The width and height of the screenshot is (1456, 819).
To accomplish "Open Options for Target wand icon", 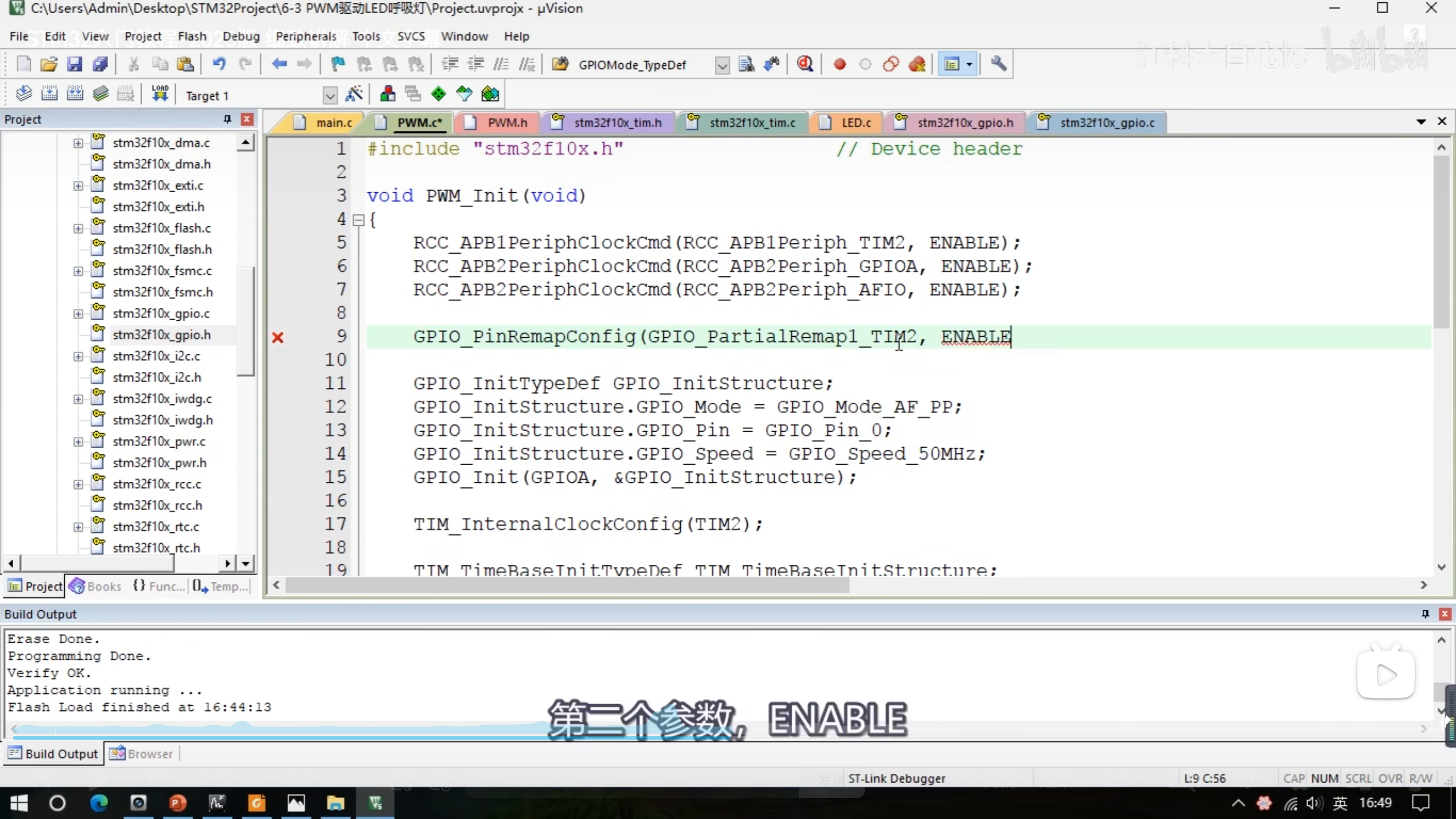I will (x=354, y=94).
